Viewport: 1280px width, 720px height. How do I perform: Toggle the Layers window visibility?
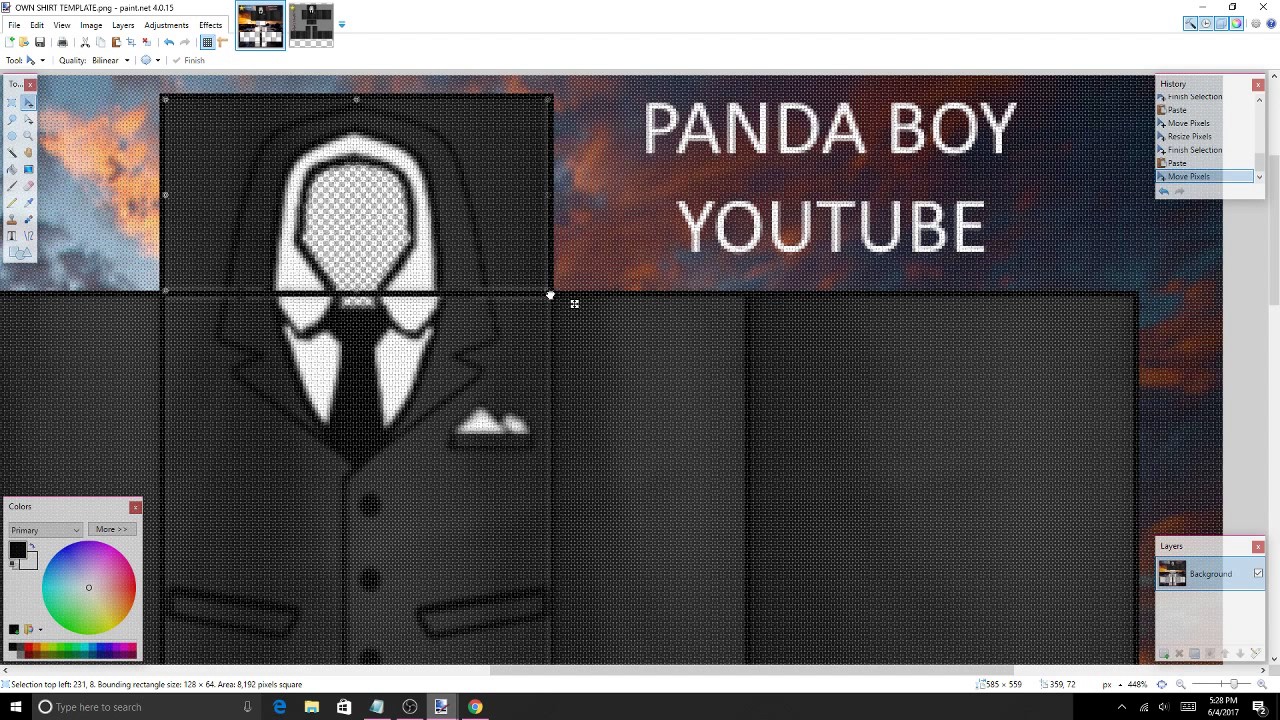click(x=1221, y=24)
